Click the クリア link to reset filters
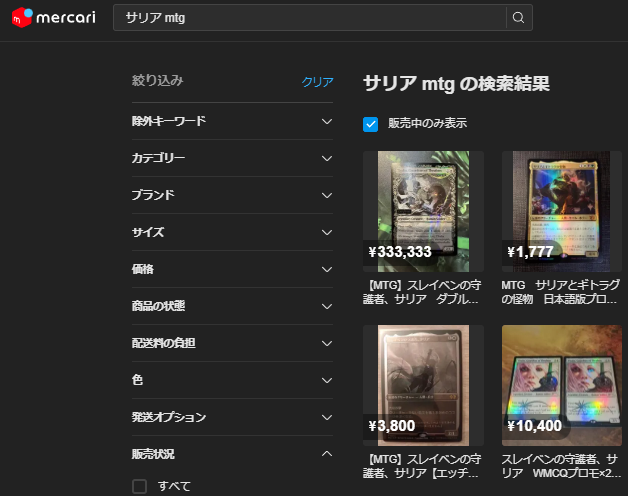The height and width of the screenshot is (496, 628). 317,82
